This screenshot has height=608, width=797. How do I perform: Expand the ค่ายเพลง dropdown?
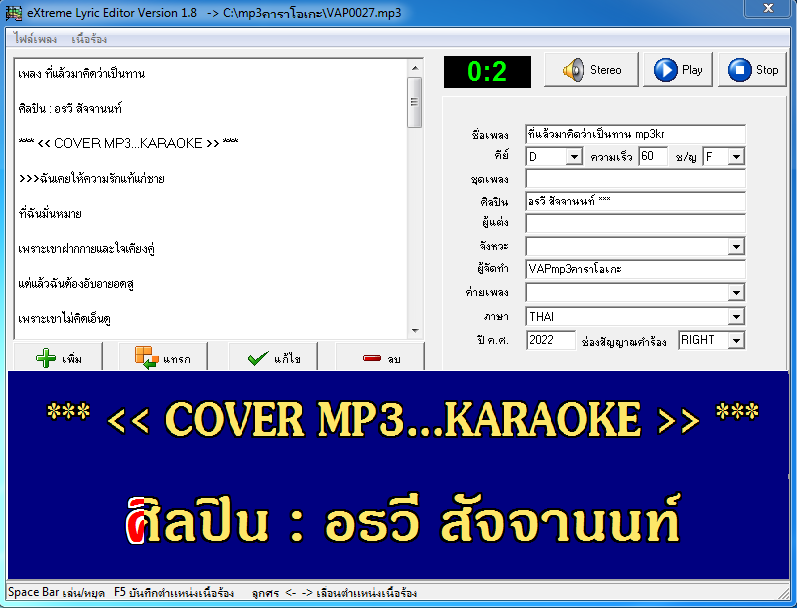[x=736, y=292]
